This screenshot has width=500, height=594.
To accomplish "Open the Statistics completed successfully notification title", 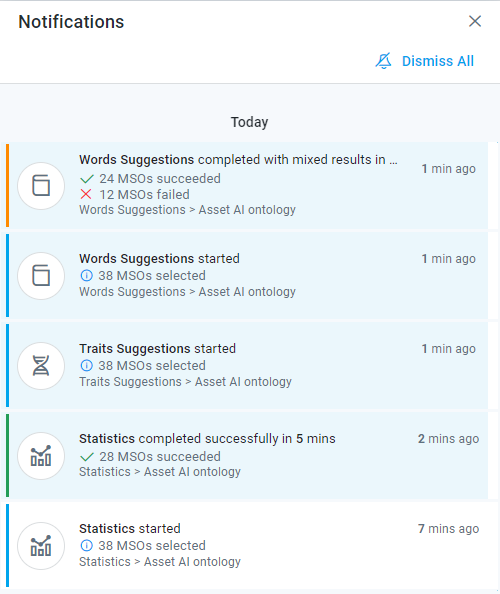I will pyautogui.click(x=207, y=439).
